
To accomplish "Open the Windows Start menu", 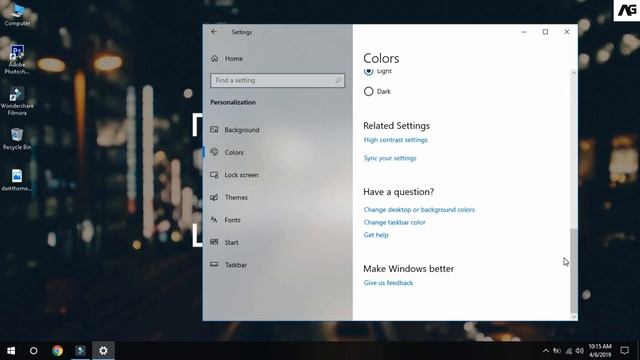I will click(x=11, y=351).
